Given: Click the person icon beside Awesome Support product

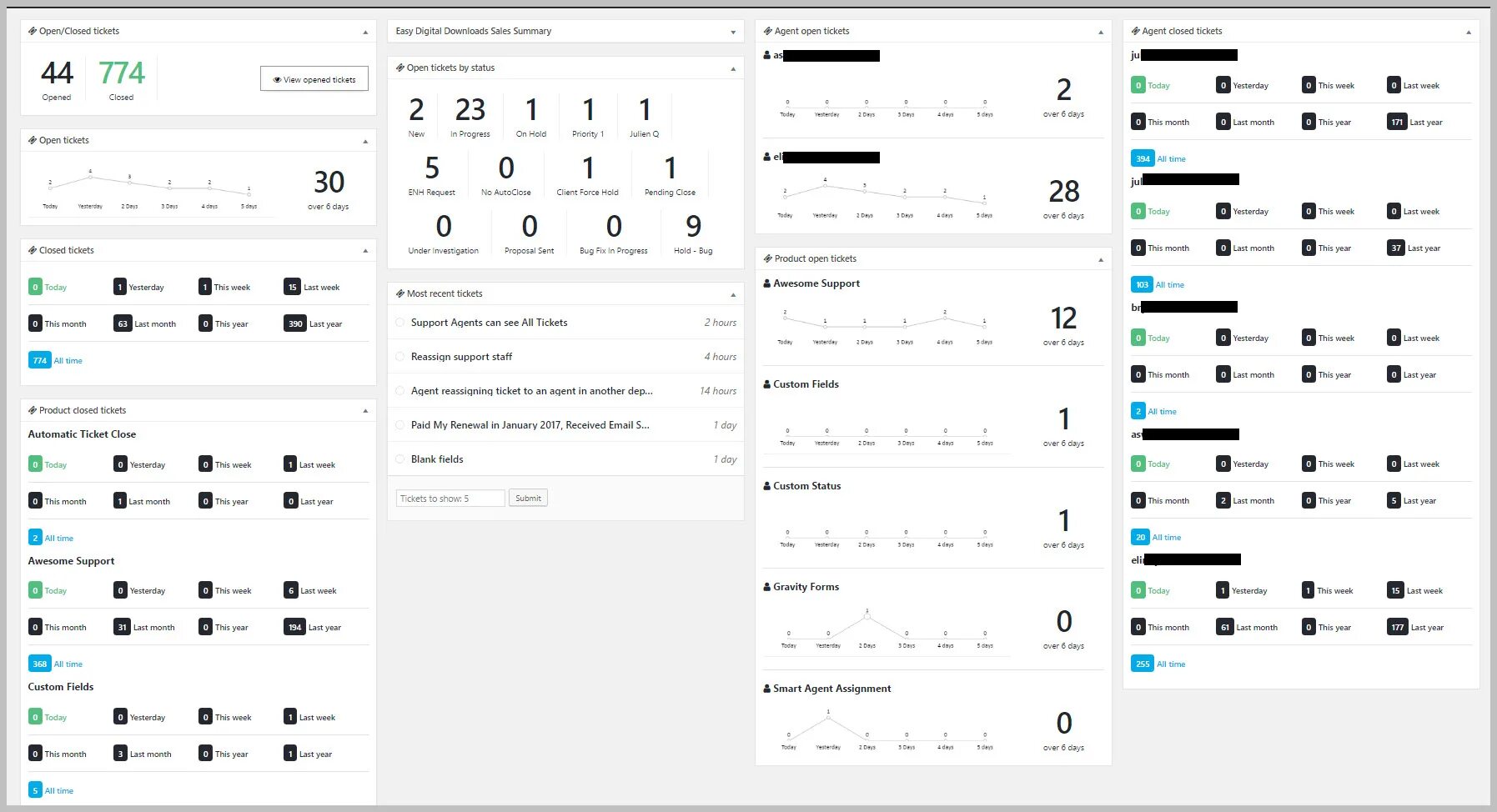Looking at the screenshot, I should click(766, 283).
